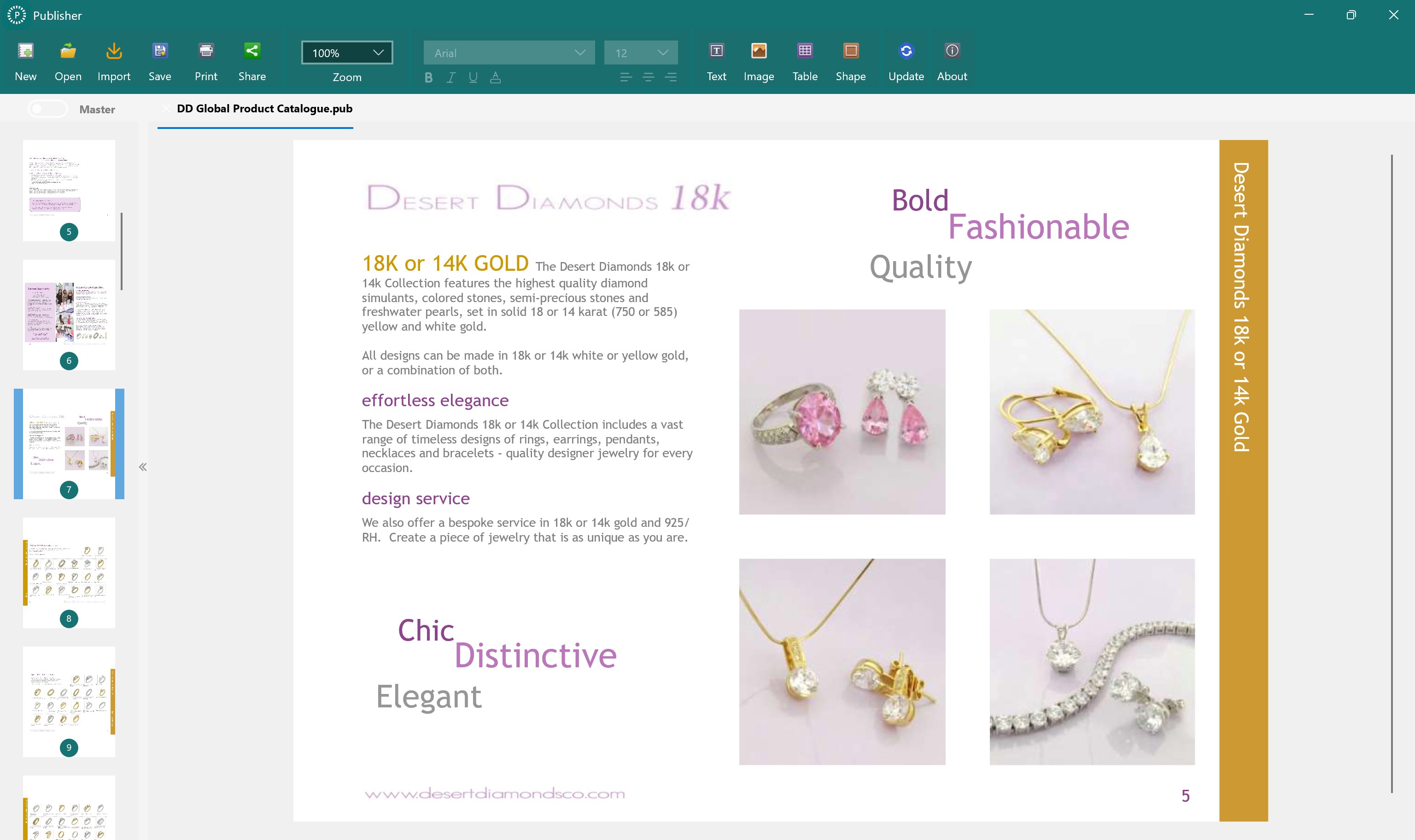The image size is (1415, 840).
Task: Open the Print dialog
Action: pos(206,59)
